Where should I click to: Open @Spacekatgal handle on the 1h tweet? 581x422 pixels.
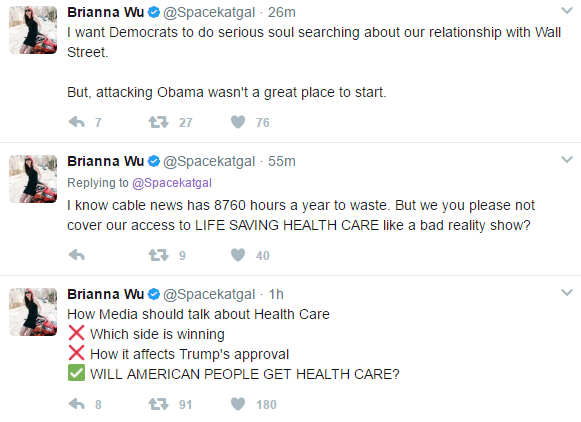pyautogui.click(x=209, y=294)
